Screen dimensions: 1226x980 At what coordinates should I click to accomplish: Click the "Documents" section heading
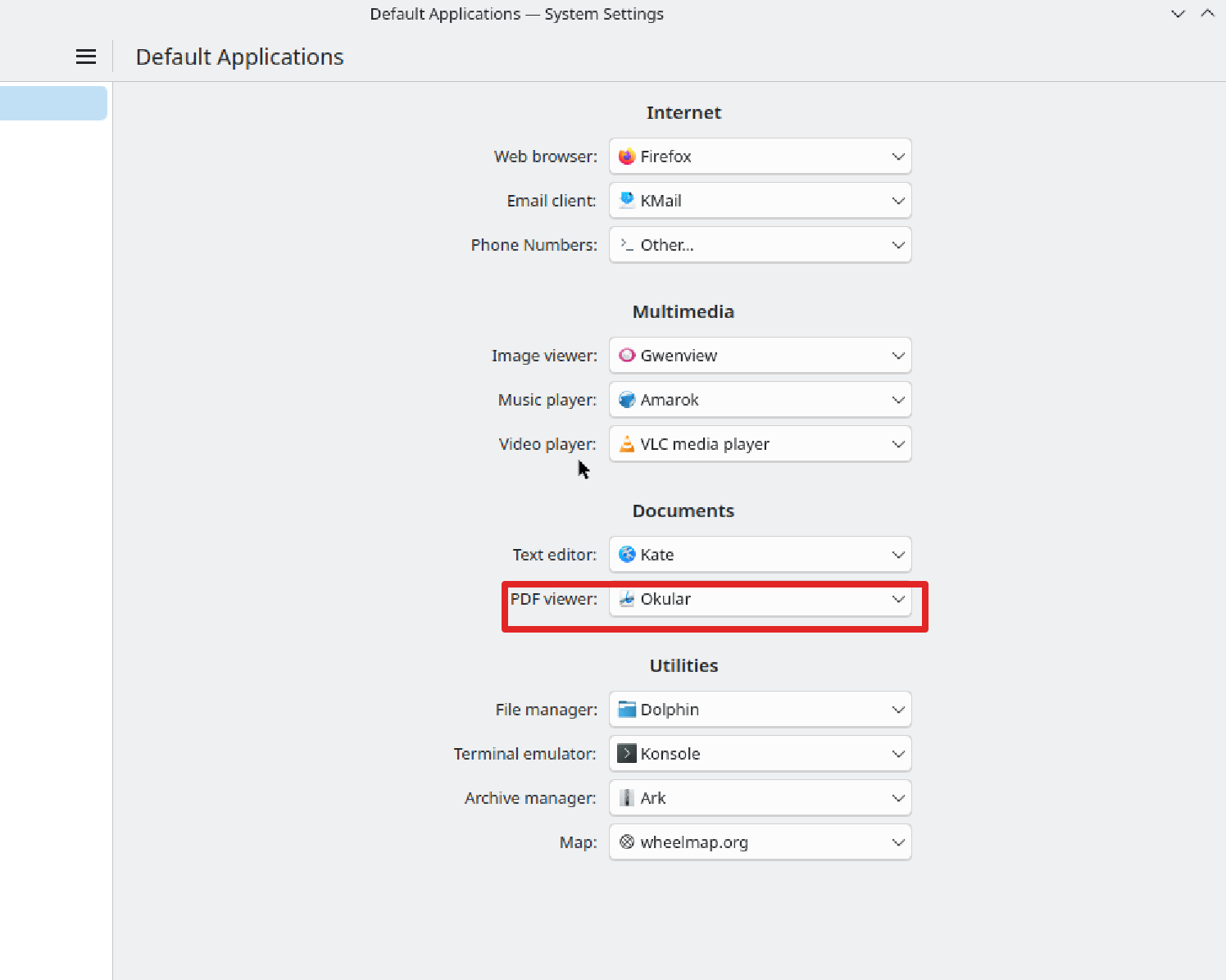(x=683, y=510)
